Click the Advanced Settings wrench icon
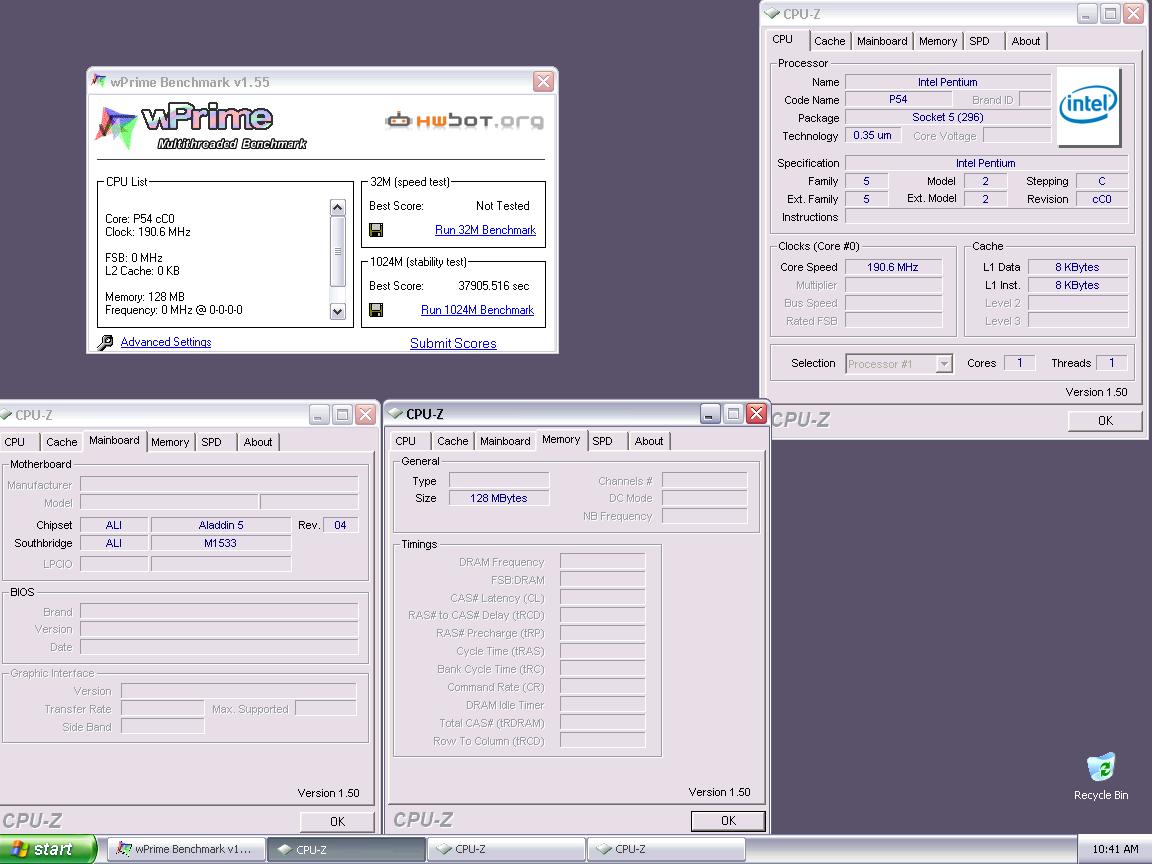 (105, 342)
